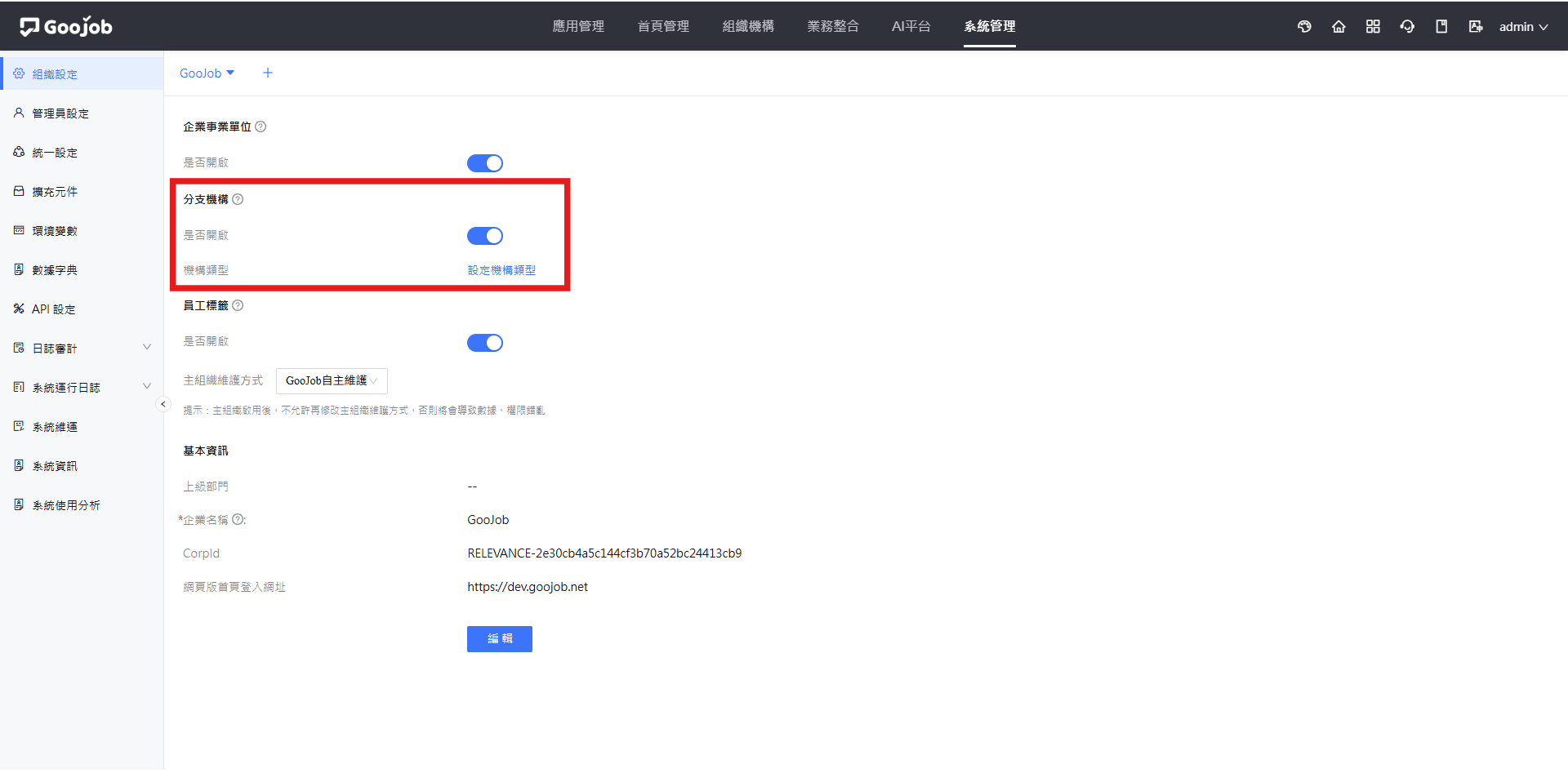Add a new tab with plus icon
Viewport: 1568px width, 773px height.
pyautogui.click(x=268, y=73)
